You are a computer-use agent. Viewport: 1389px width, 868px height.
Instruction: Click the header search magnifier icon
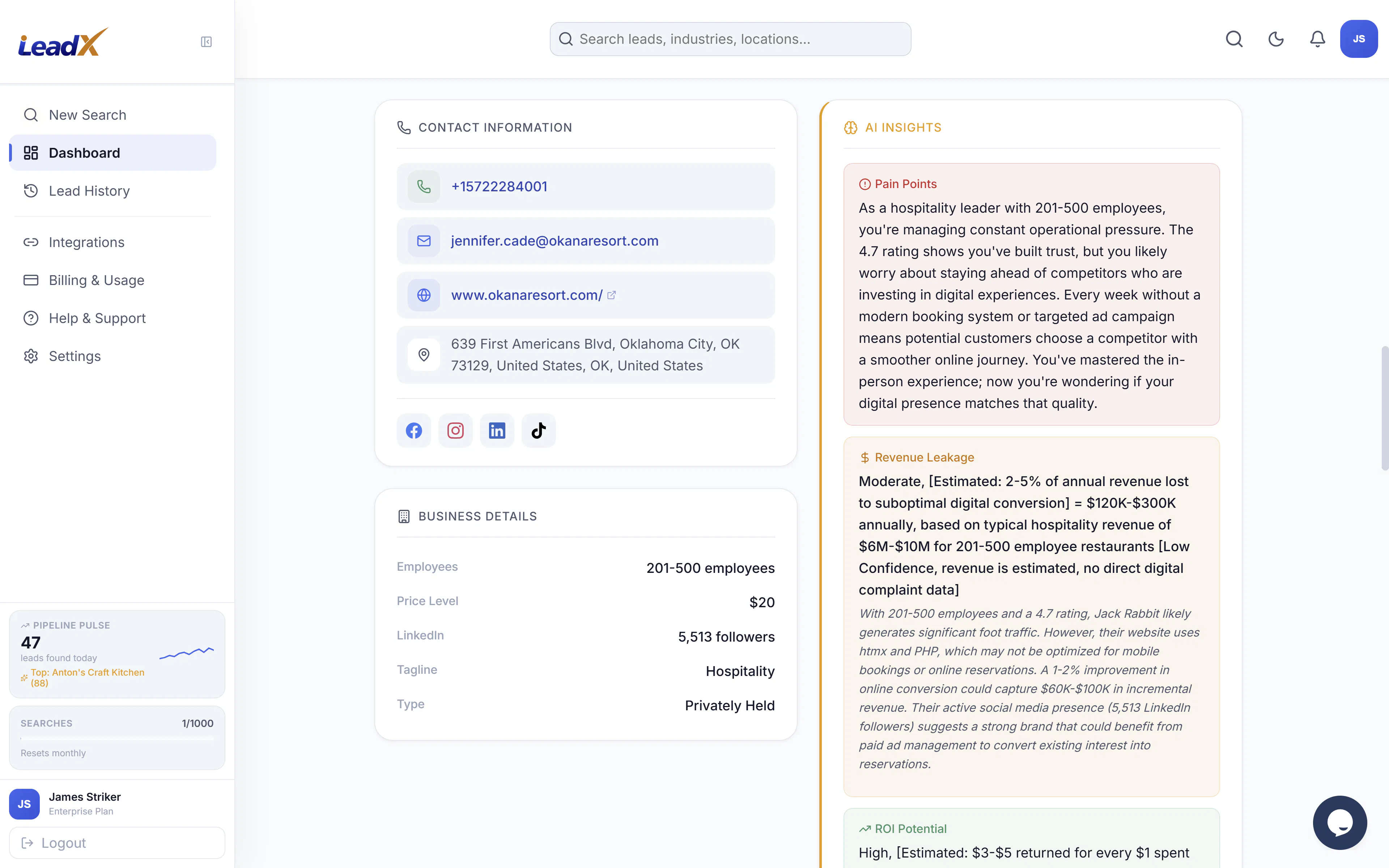[1234, 39]
